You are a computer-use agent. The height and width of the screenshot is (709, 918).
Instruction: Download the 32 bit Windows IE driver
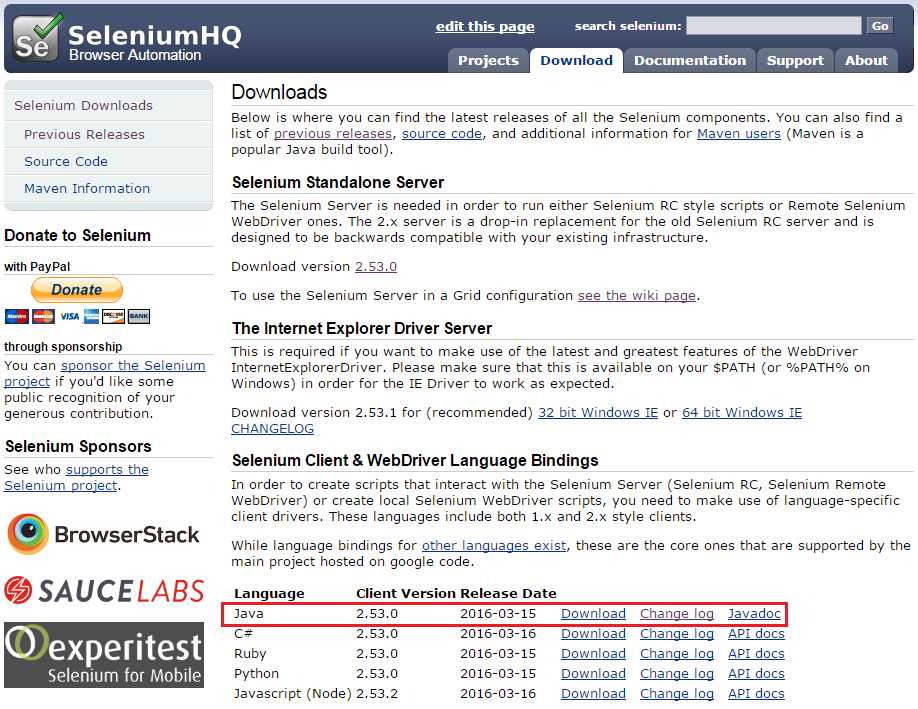598,412
